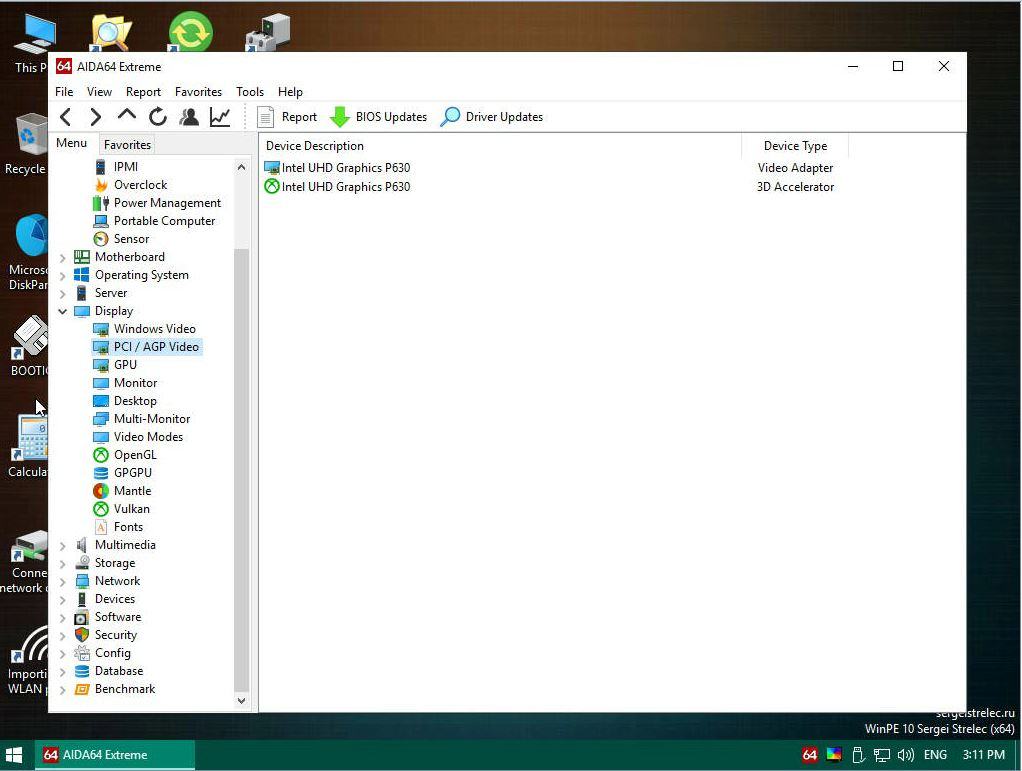
Task: Open BIOS Updates from the toolbar
Action: (x=379, y=117)
